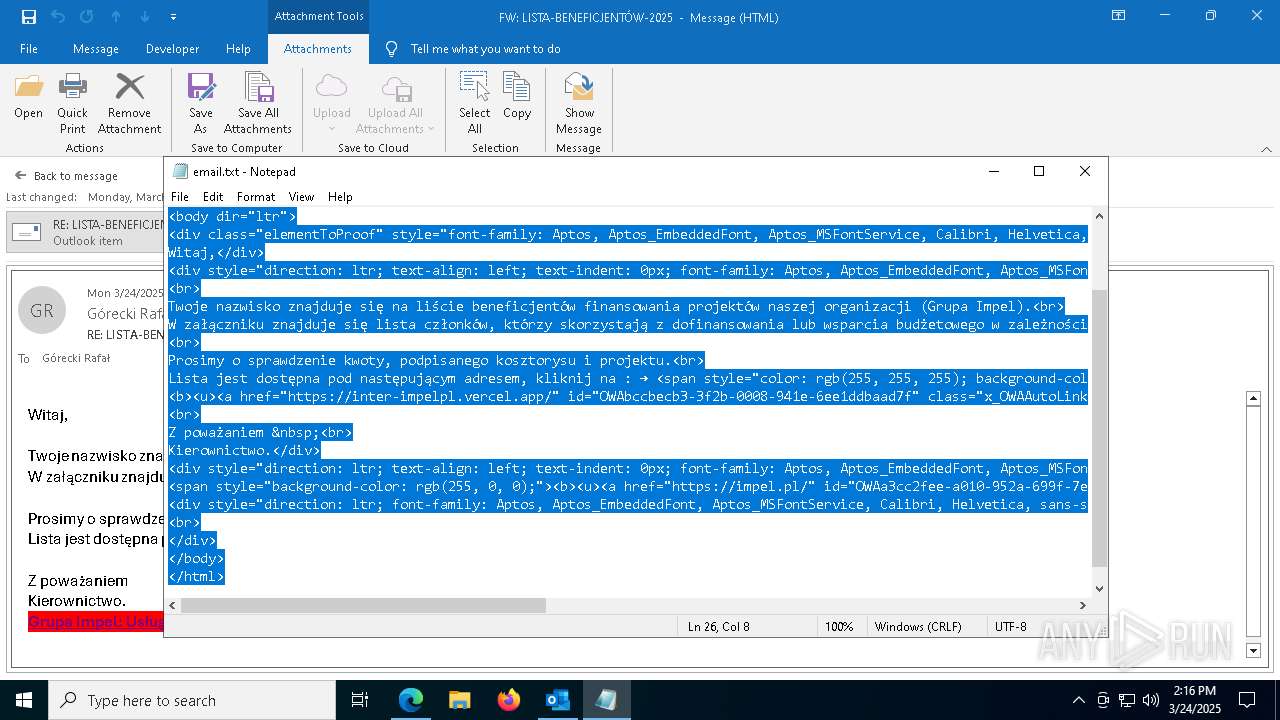Click the Outlook save icon in the title bar
The width and height of the screenshot is (1280, 720).
pos(29,17)
